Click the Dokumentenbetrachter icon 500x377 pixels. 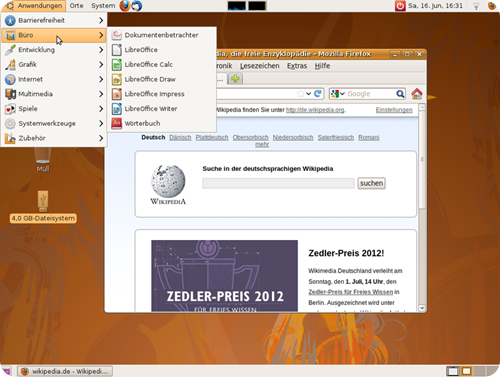pos(117,35)
